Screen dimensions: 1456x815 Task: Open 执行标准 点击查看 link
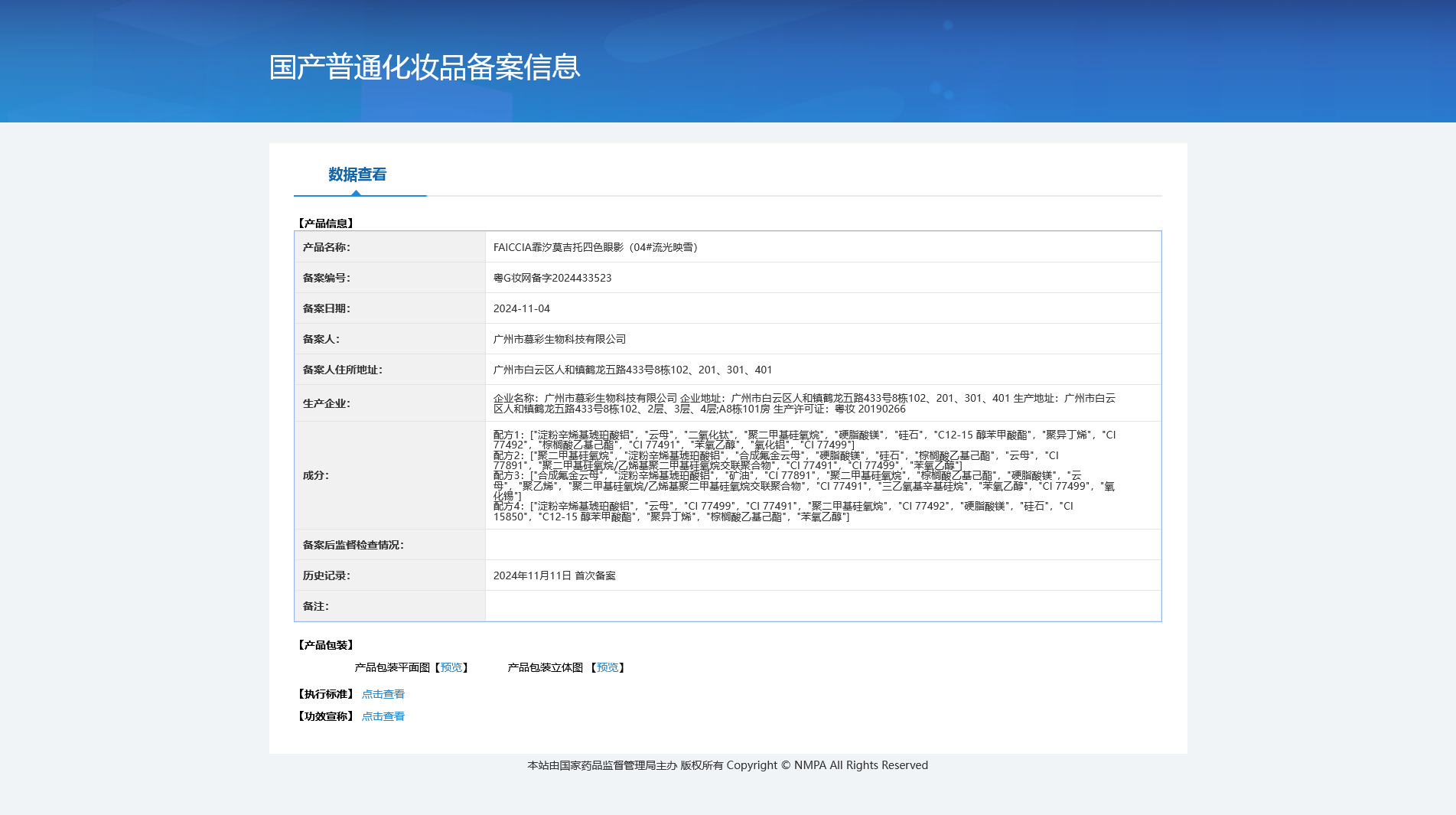[383, 694]
